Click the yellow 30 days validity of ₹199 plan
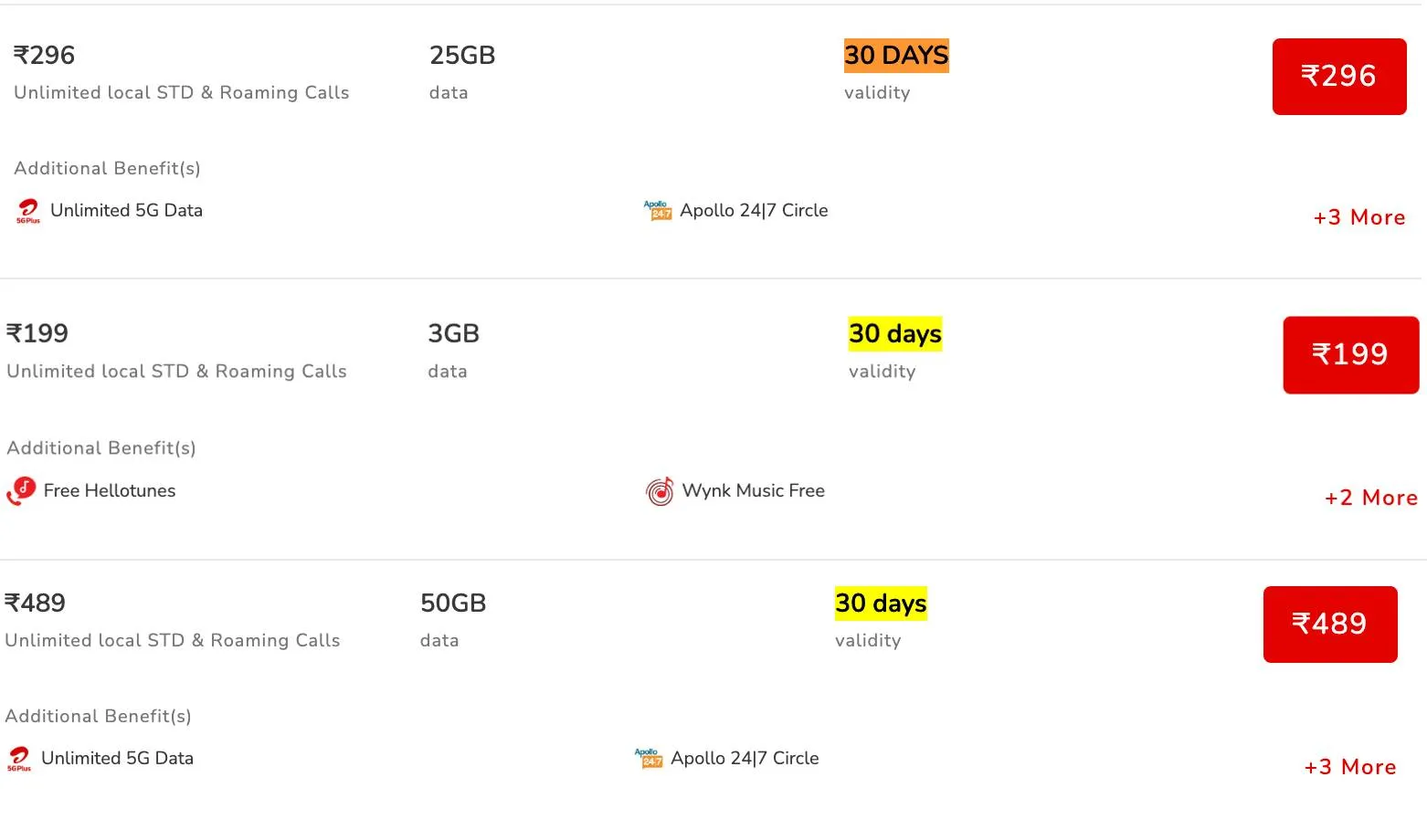The image size is (1427, 840). point(895,334)
